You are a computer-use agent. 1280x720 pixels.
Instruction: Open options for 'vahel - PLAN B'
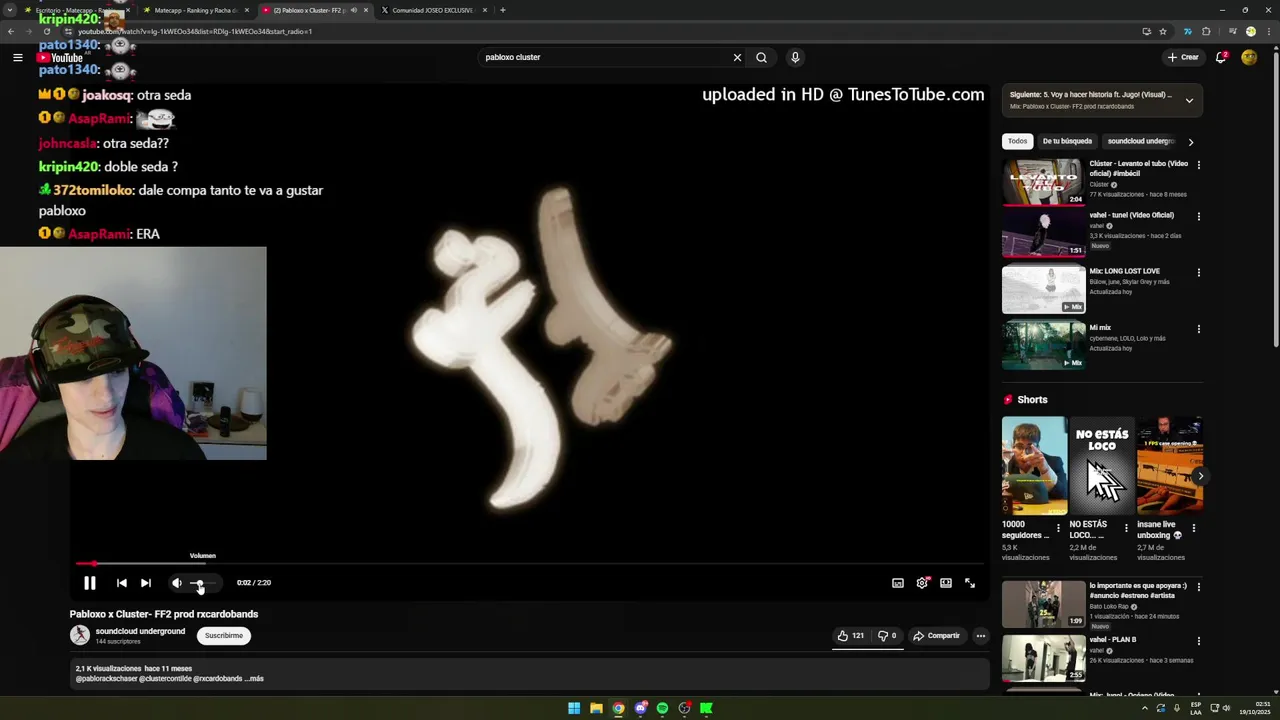coord(1198,641)
